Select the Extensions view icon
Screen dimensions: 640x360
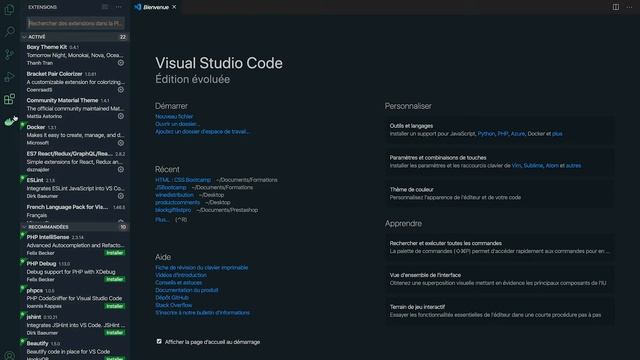9,99
